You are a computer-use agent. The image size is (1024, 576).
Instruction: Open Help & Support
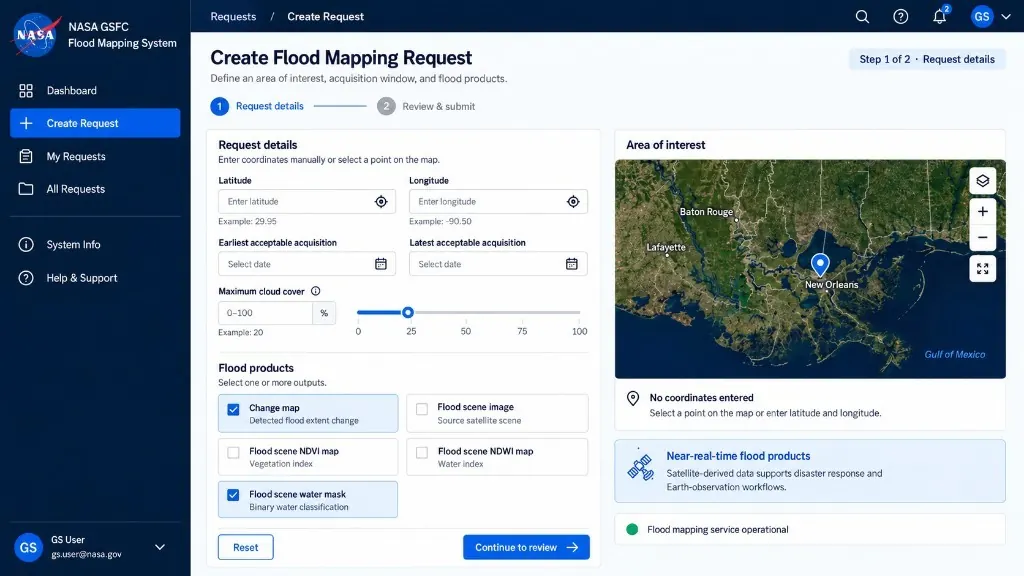[x=95, y=278]
